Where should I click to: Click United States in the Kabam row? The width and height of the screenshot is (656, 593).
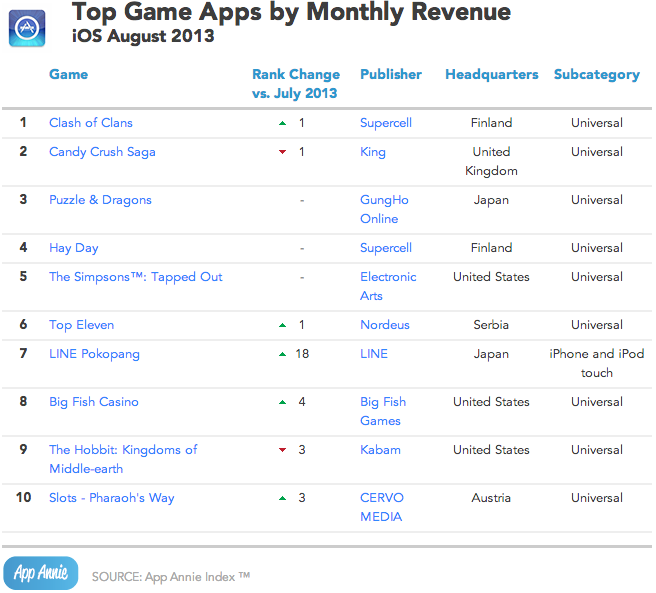click(491, 450)
